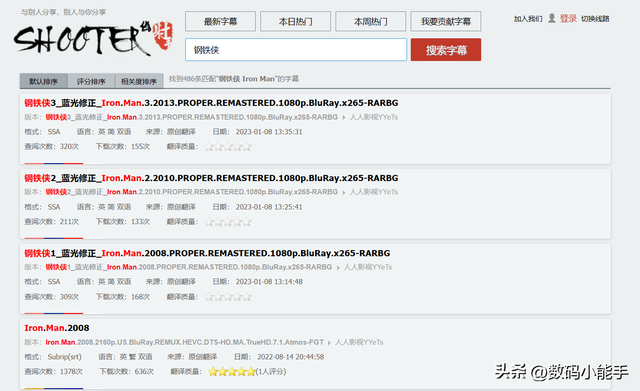
Task: Open the Iron.Man.2008 subtitle result title
Action: pyautogui.click(x=57, y=328)
